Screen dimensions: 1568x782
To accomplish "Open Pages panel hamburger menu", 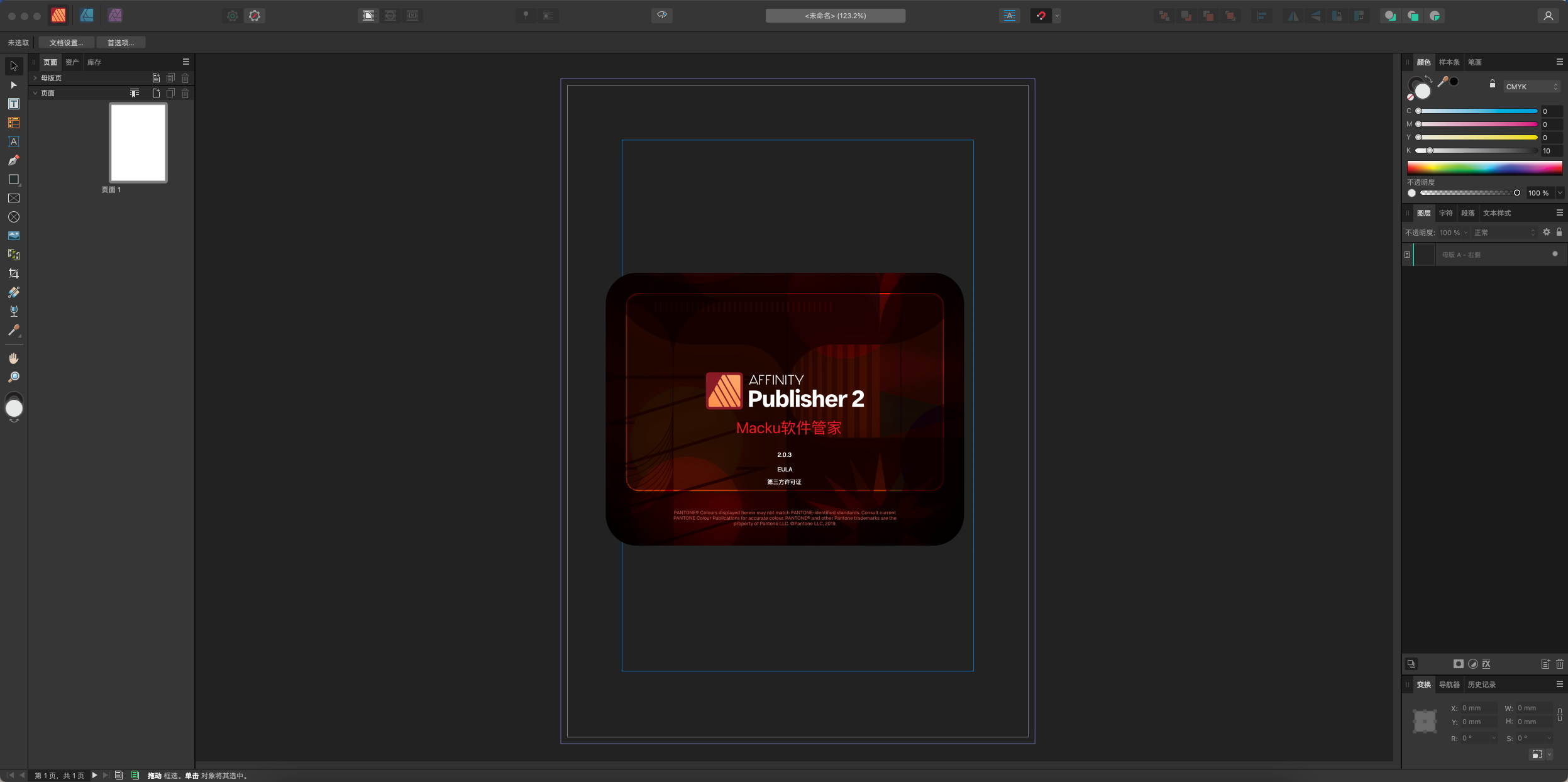I will pyautogui.click(x=186, y=62).
